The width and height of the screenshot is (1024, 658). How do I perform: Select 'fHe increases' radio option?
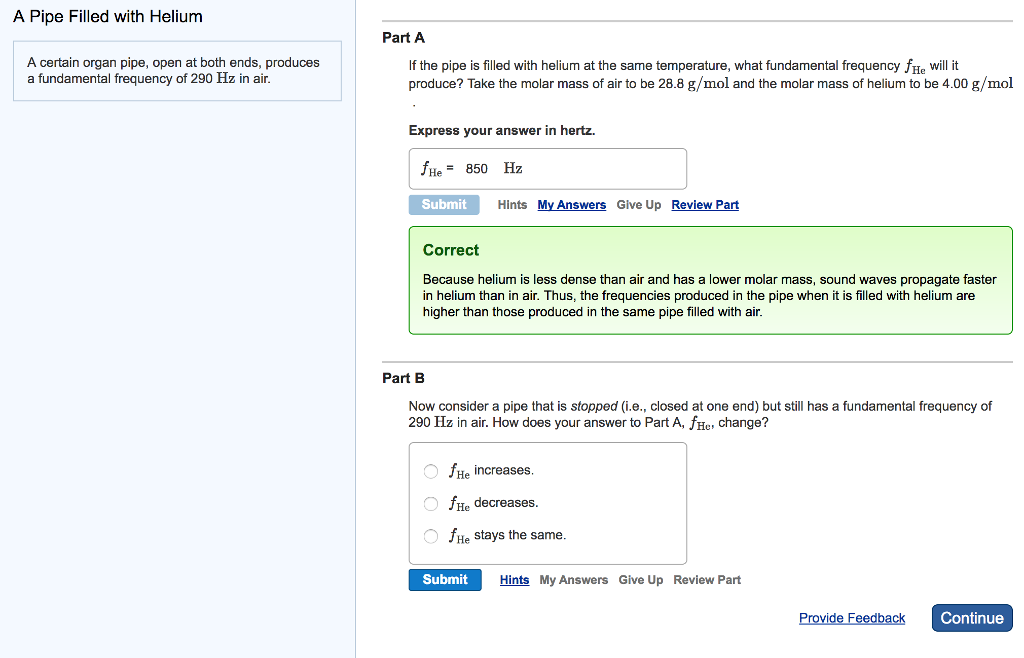point(431,471)
